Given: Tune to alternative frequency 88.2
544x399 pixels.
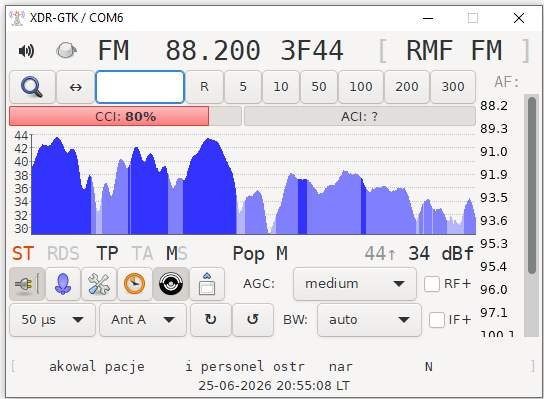Looking at the screenshot, I should pyautogui.click(x=494, y=105).
